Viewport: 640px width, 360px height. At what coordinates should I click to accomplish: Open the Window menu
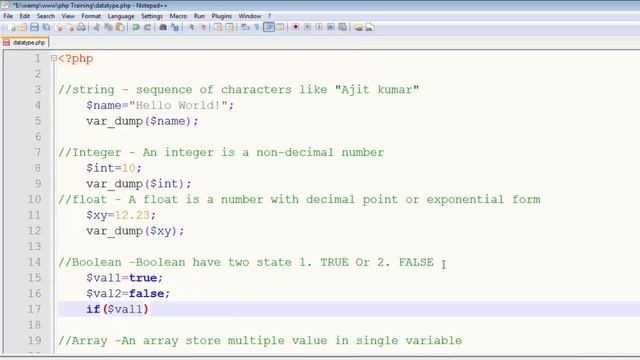(x=250, y=16)
